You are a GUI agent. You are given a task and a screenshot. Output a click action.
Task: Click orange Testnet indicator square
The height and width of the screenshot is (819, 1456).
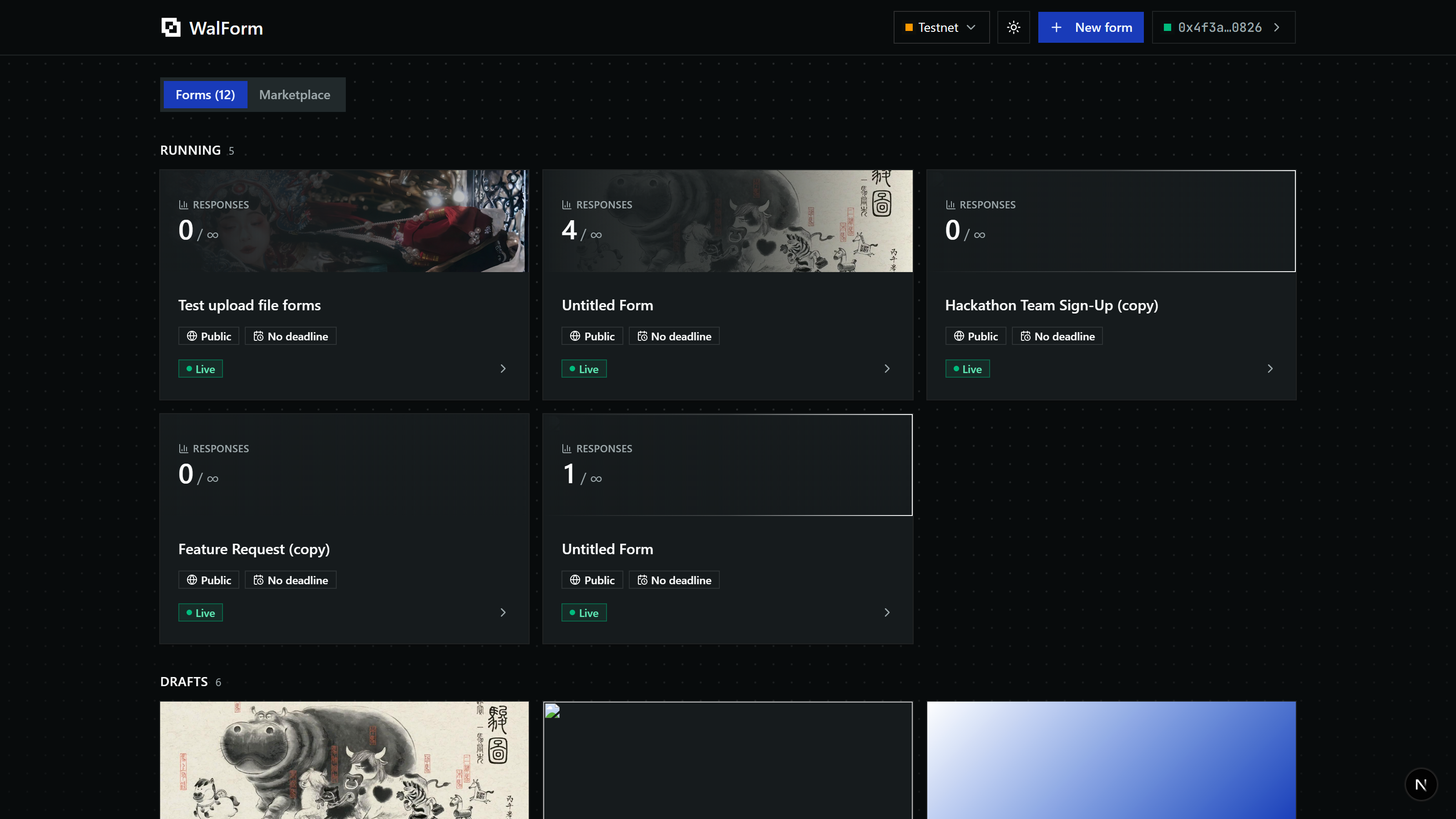coord(909,27)
